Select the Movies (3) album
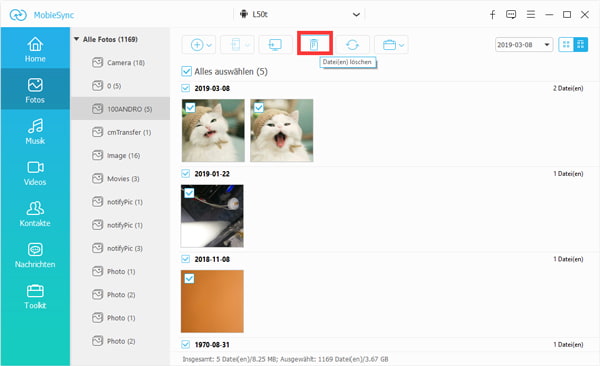 click(120, 178)
